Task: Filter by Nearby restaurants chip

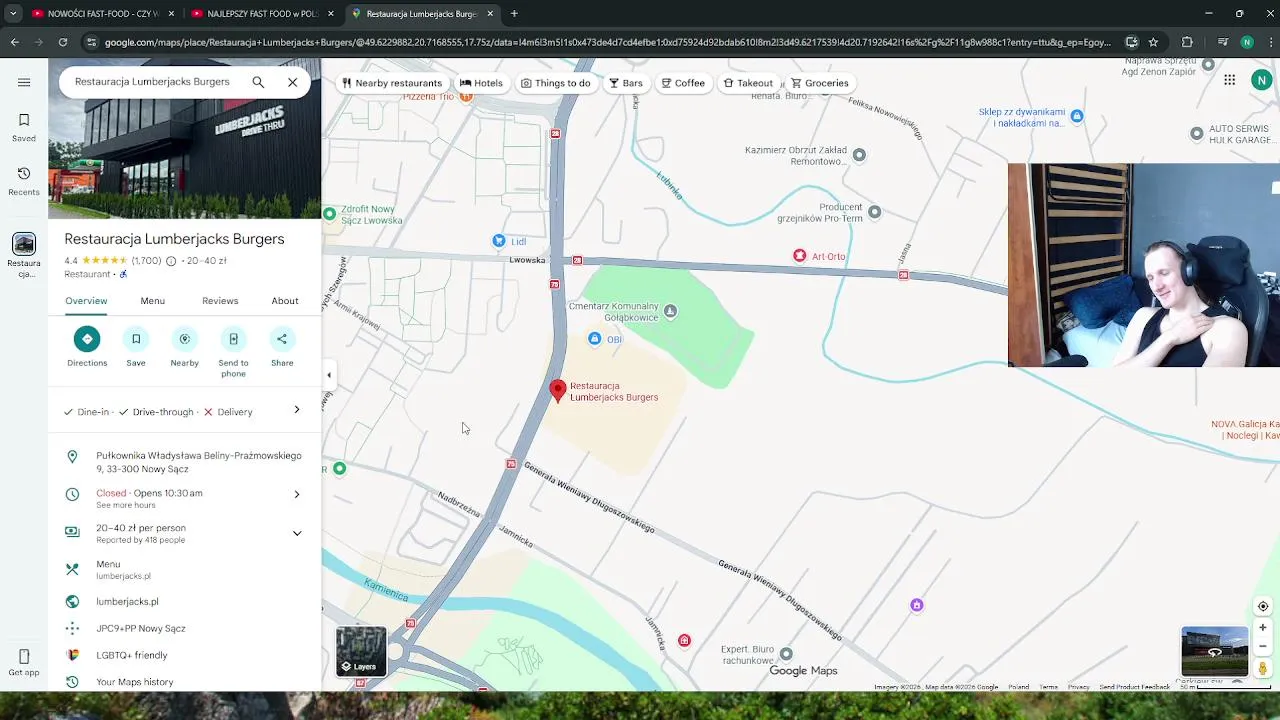Action: 391,83
